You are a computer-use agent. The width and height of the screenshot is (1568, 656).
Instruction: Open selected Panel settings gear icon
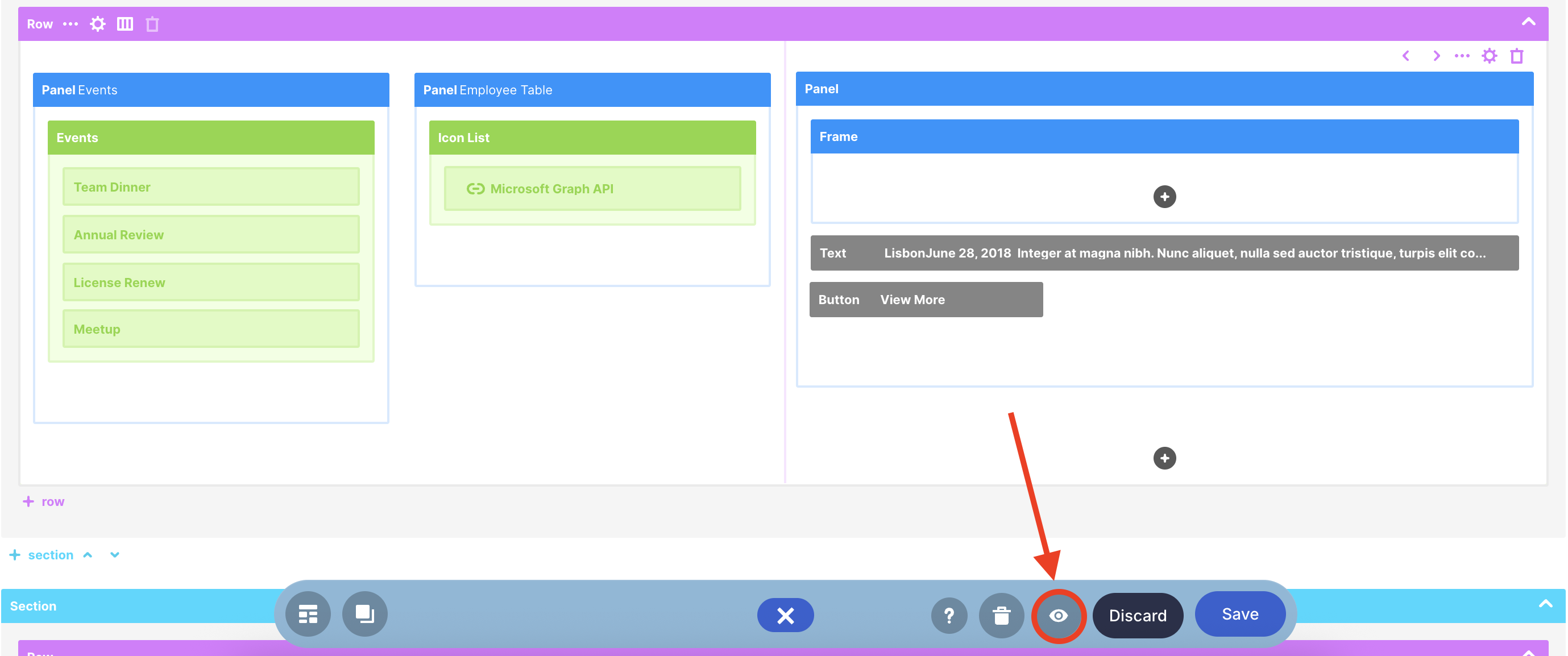[x=1489, y=56]
